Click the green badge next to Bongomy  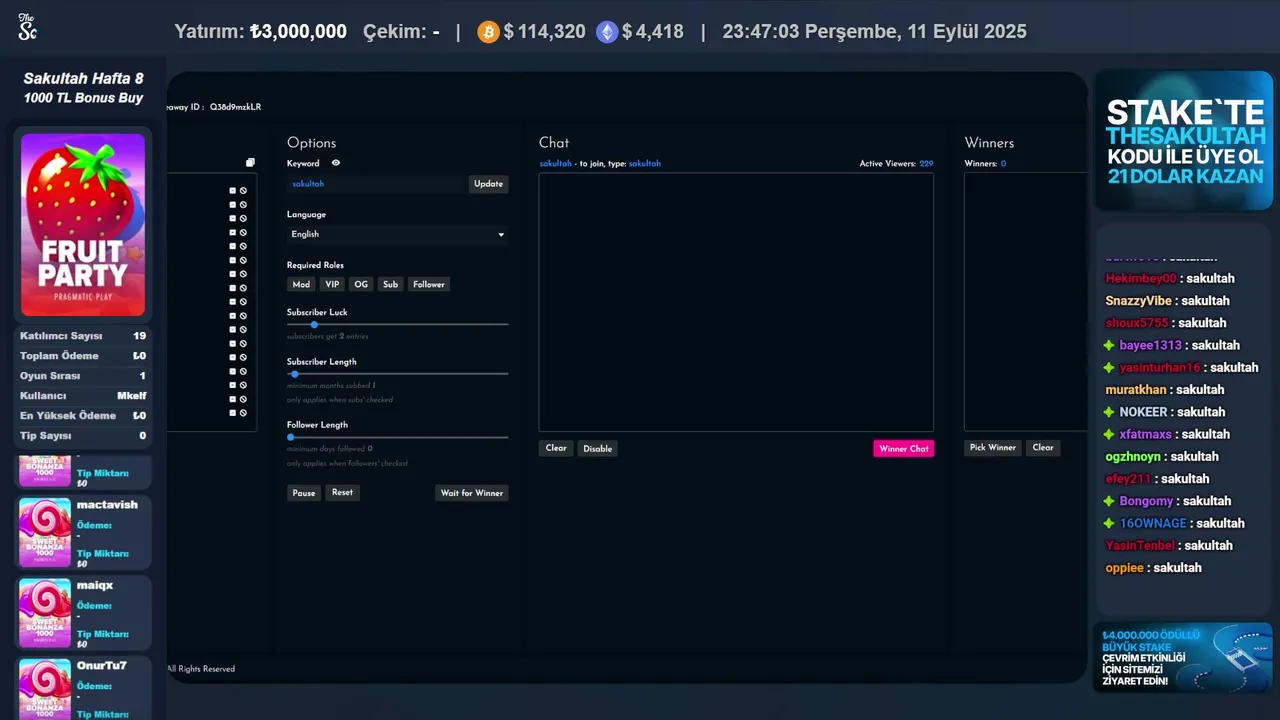point(1109,501)
